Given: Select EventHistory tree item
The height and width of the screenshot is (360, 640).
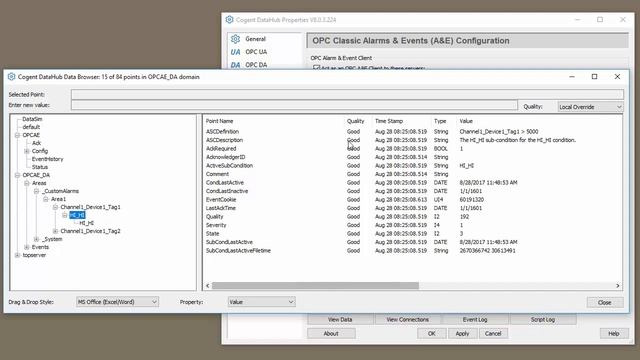Looking at the screenshot, I should (x=47, y=159).
